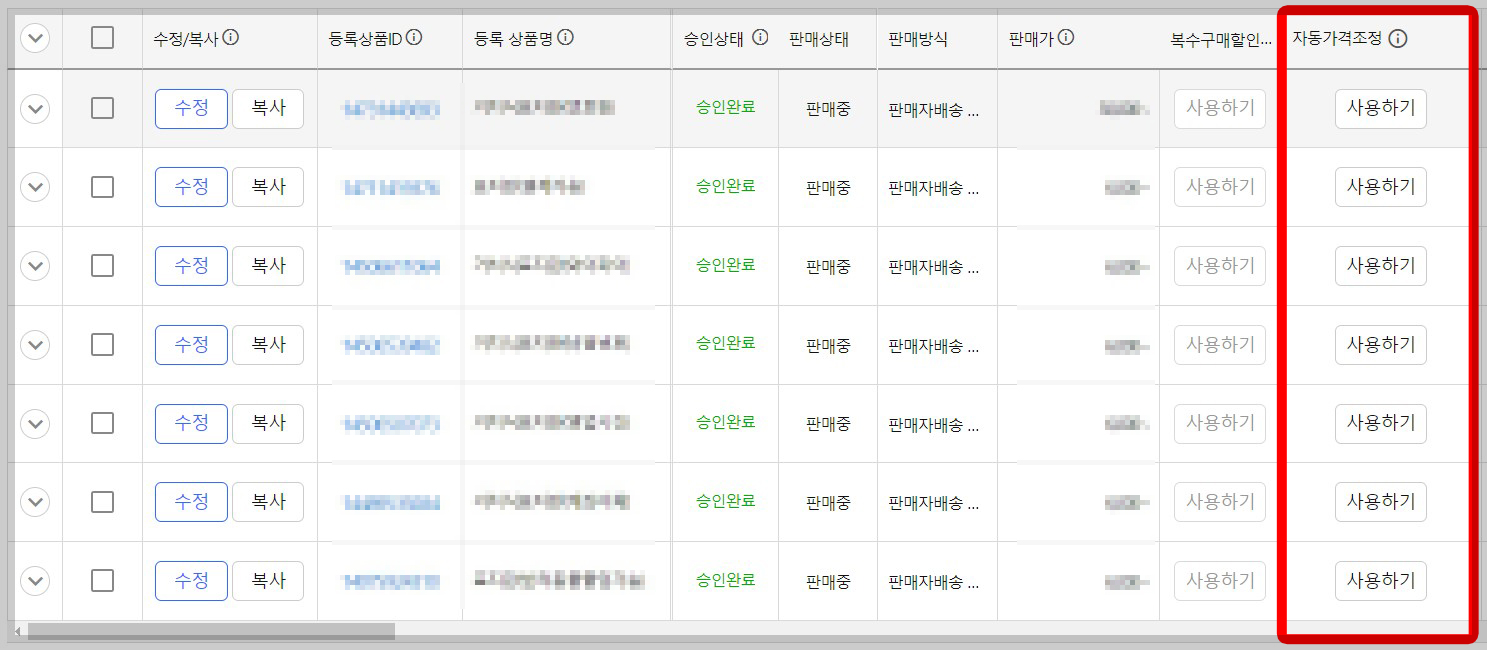Click 수정 on the last product row
Image resolution: width=1487 pixels, height=650 pixels.
191,580
